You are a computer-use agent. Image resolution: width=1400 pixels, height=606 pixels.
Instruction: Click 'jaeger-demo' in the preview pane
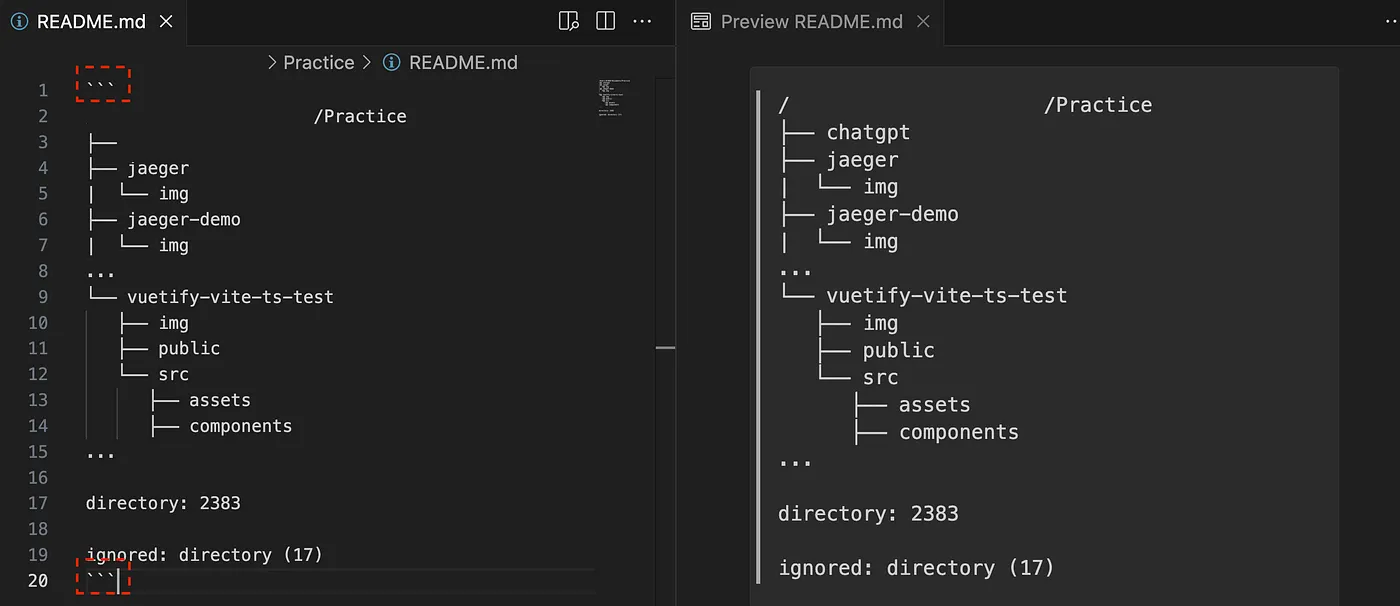coord(892,214)
